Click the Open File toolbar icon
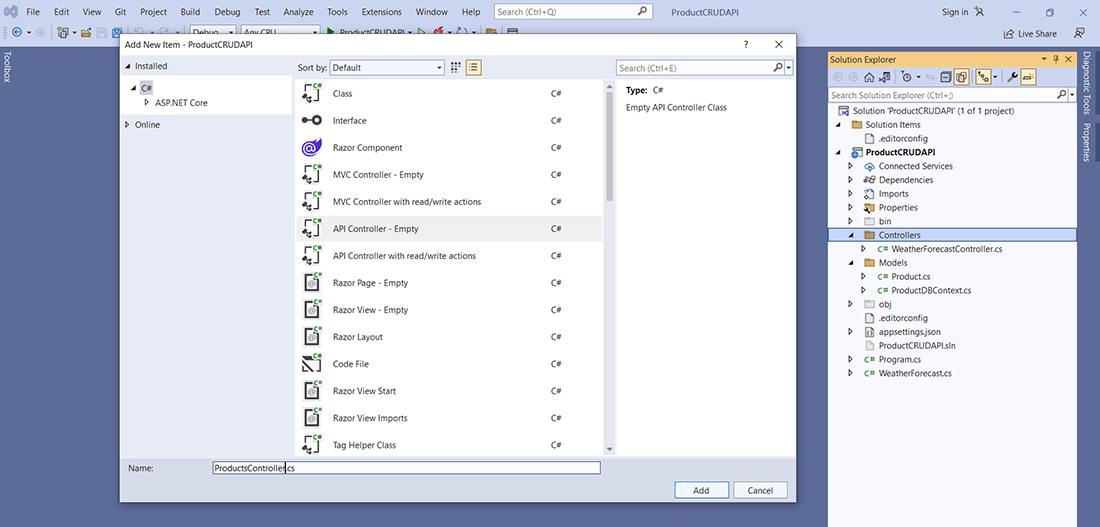Image resolution: width=1100 pixels, height=527 pixels. click(86, 32)
